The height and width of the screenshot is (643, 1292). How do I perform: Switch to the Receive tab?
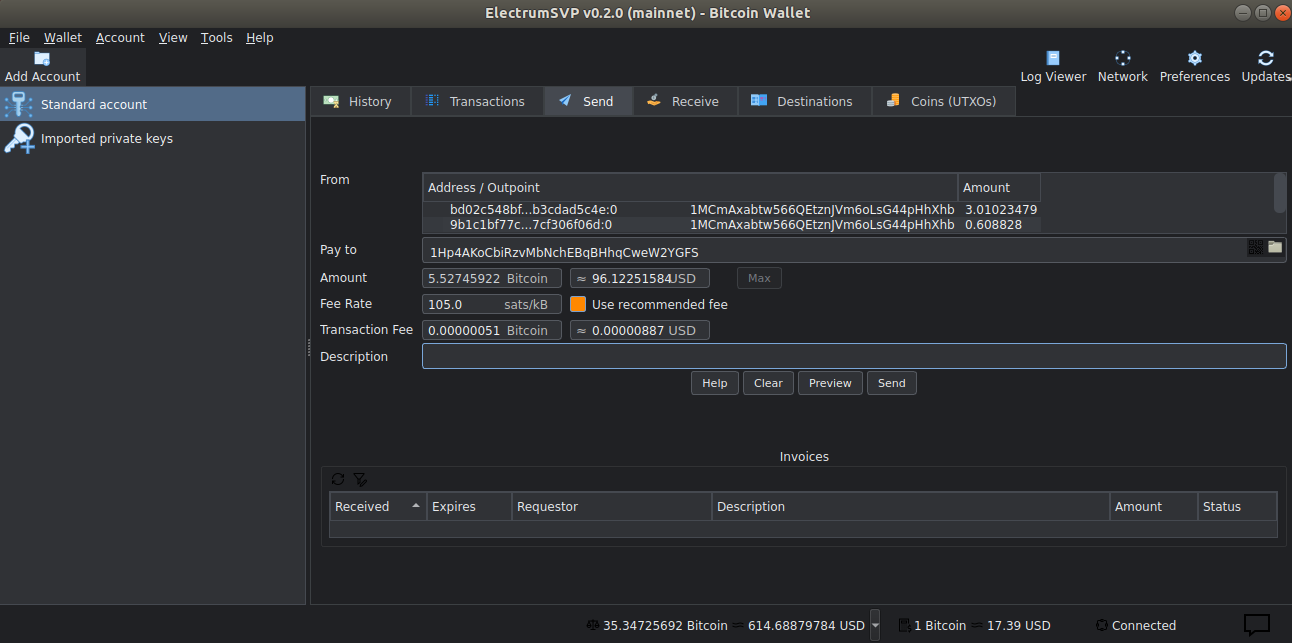coord(685,101)
